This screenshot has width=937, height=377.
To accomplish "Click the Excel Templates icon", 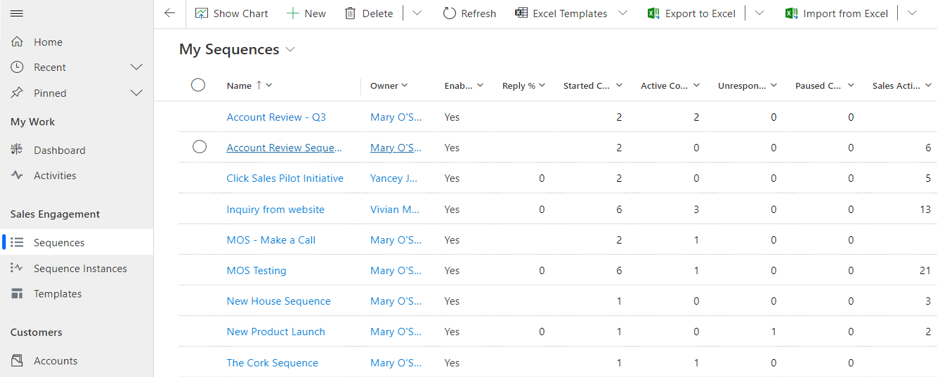I will (521, 13).
